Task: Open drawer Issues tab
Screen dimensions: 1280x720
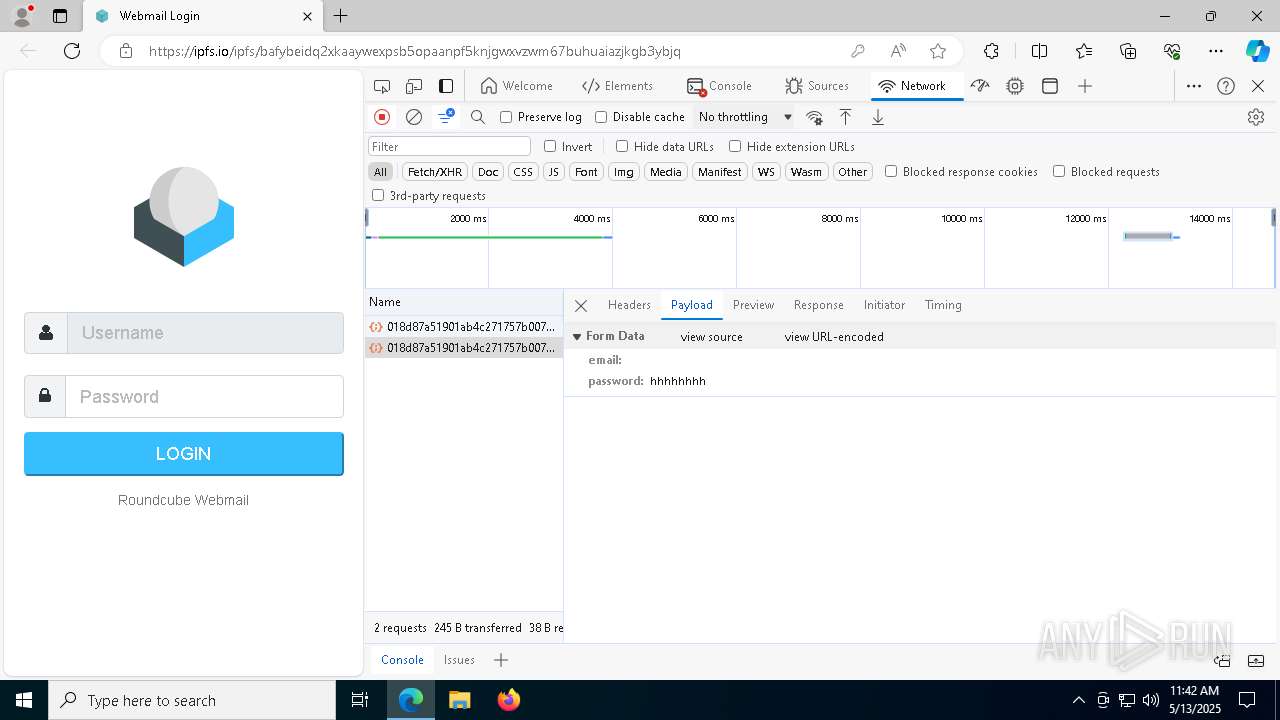Action: pos(459,660)
